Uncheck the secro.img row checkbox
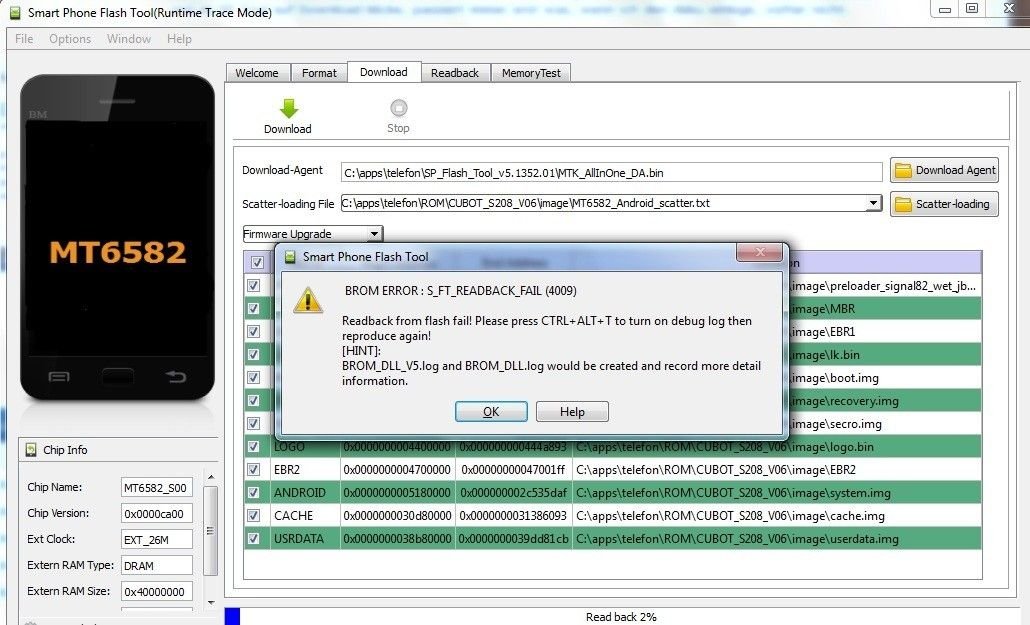 click(254, 424)
